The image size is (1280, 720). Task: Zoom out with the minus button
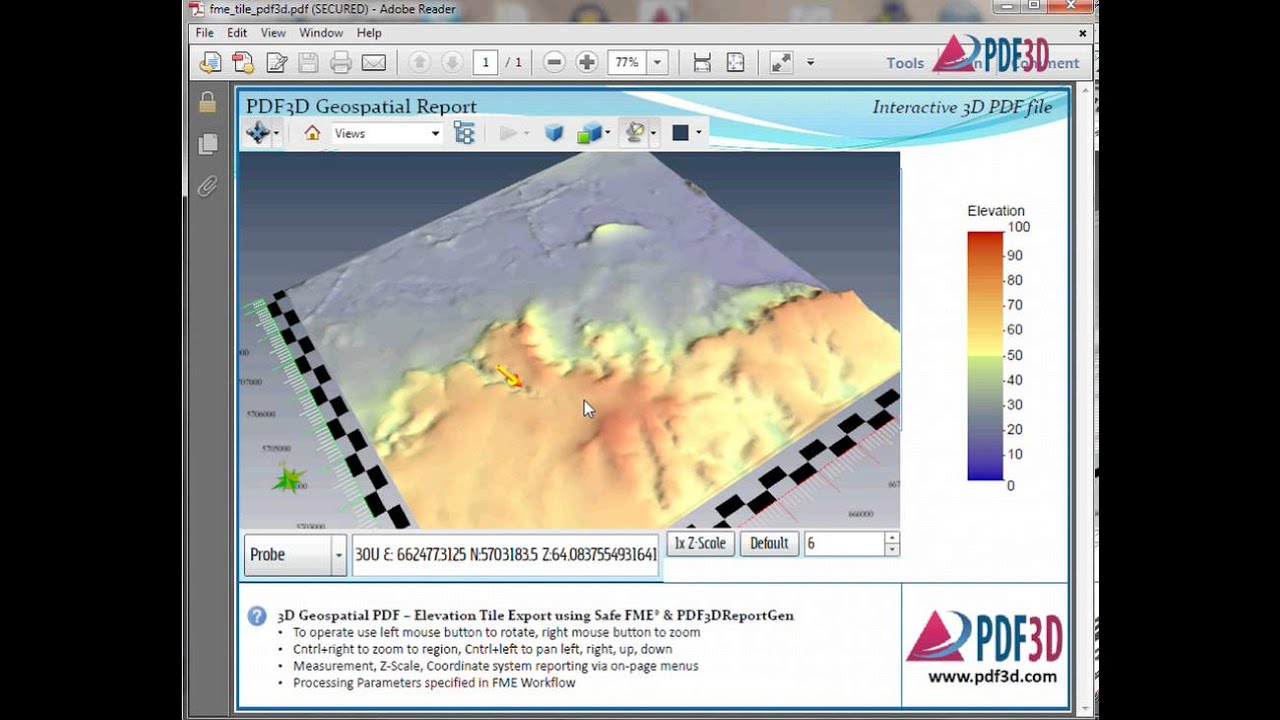[554, 63]
